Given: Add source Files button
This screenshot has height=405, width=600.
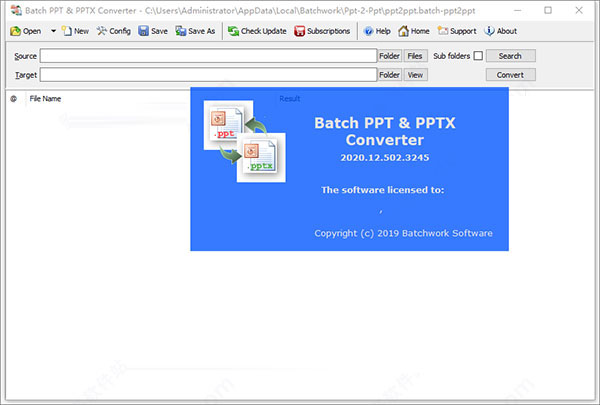Looking at the screenshot, I should (415, 56).
